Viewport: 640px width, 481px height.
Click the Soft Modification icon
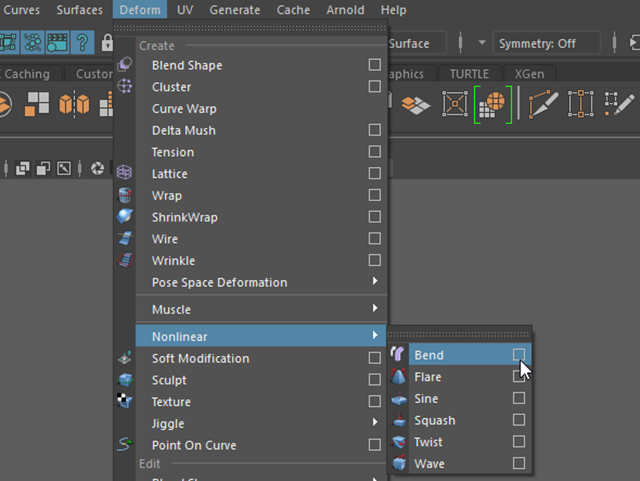125,358
